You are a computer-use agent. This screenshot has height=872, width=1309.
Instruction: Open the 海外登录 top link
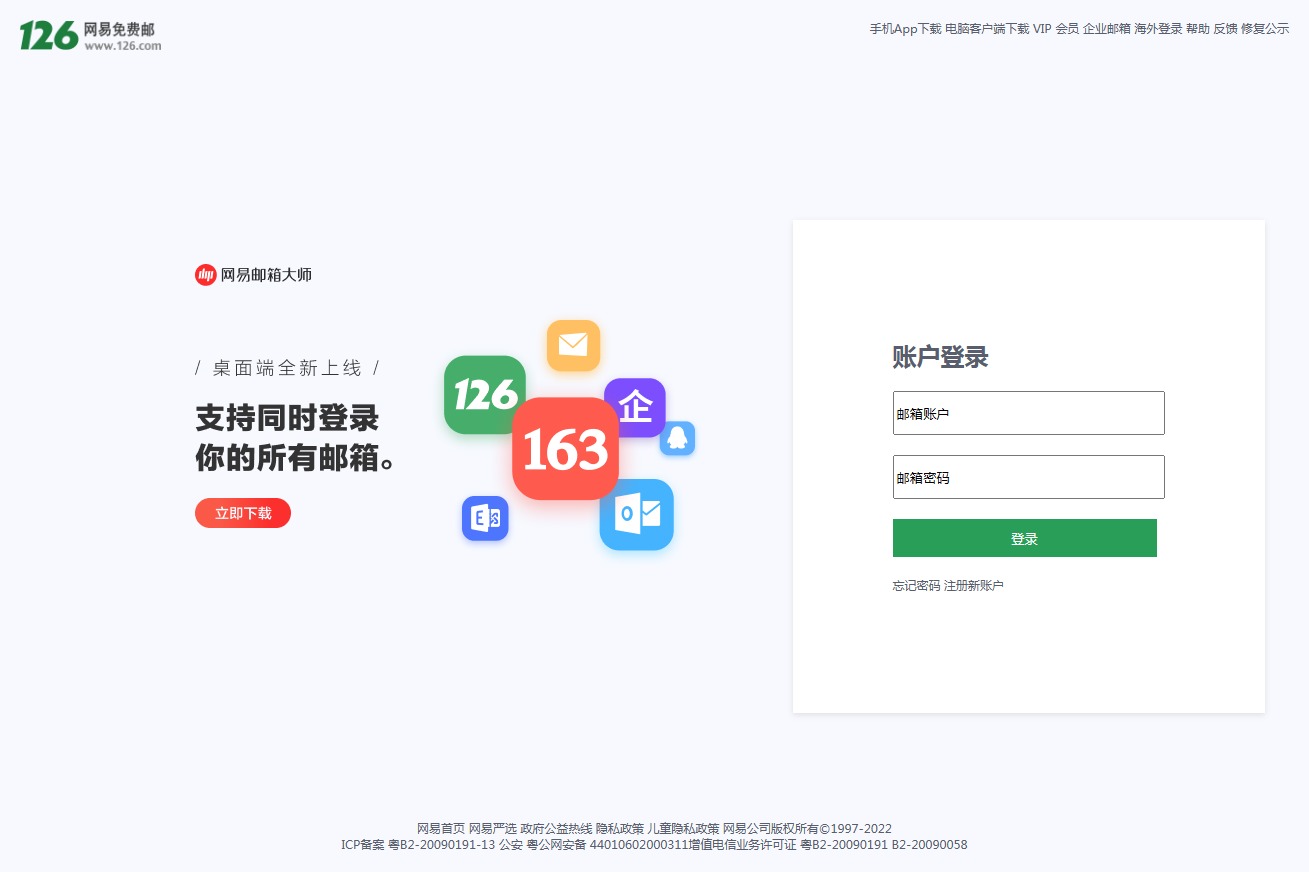pos(1158,29)
